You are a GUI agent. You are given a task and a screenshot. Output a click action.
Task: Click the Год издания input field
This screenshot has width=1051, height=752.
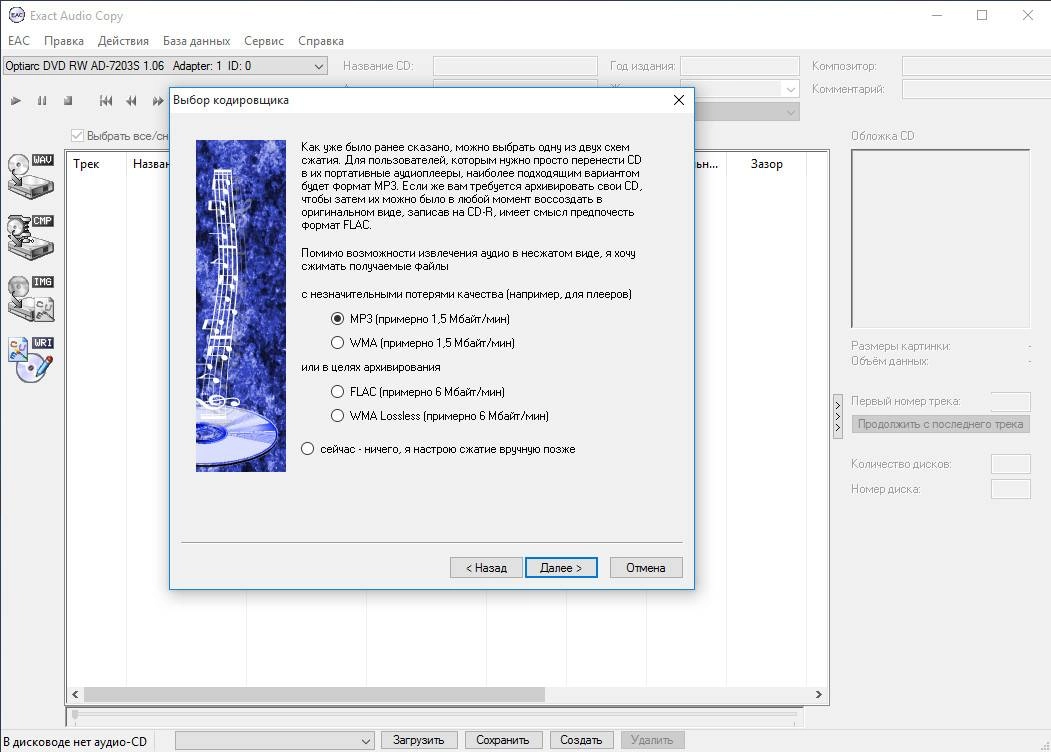(x=740, y=66)
